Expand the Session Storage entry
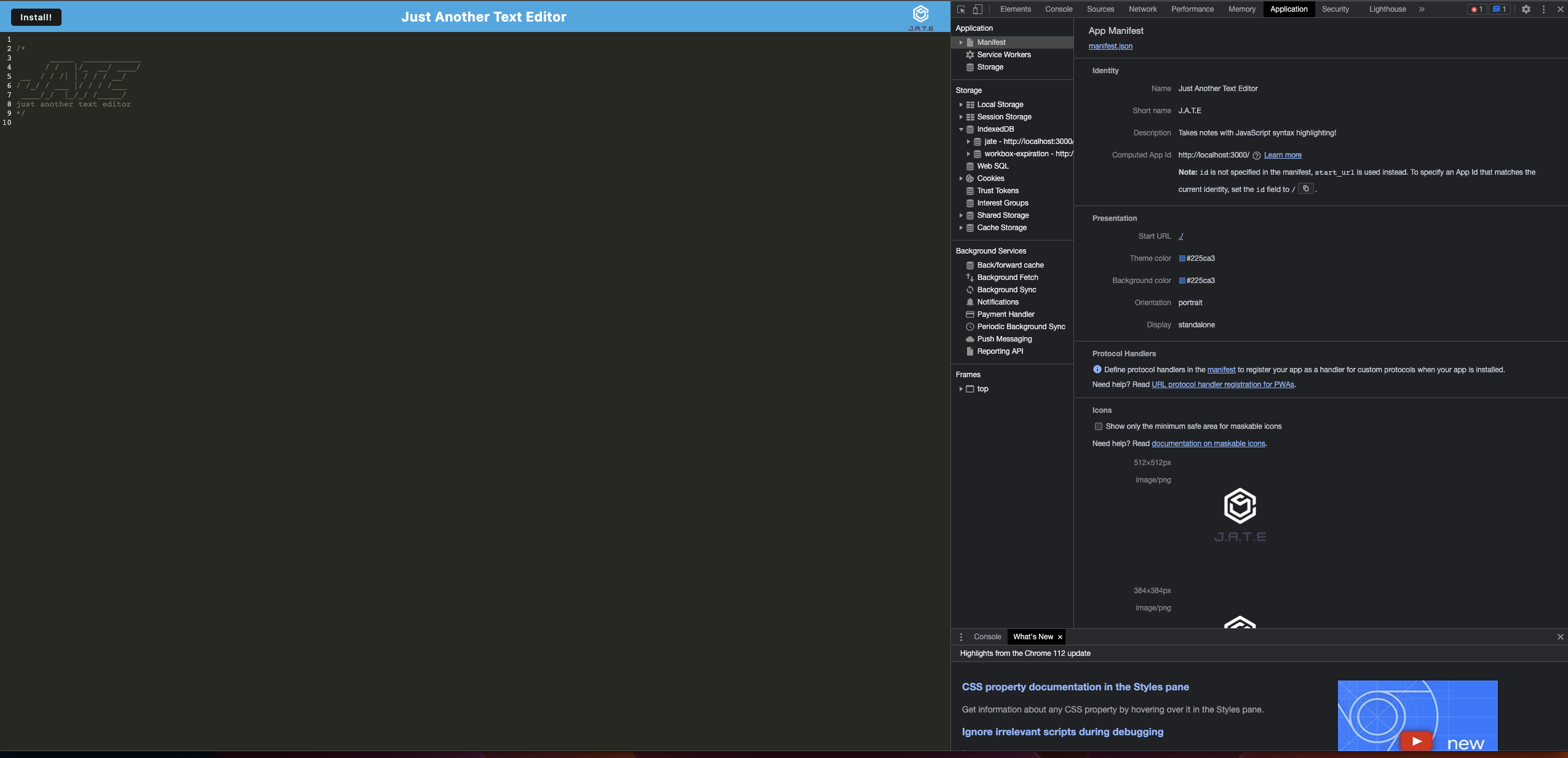 click(x=962, y=116)
